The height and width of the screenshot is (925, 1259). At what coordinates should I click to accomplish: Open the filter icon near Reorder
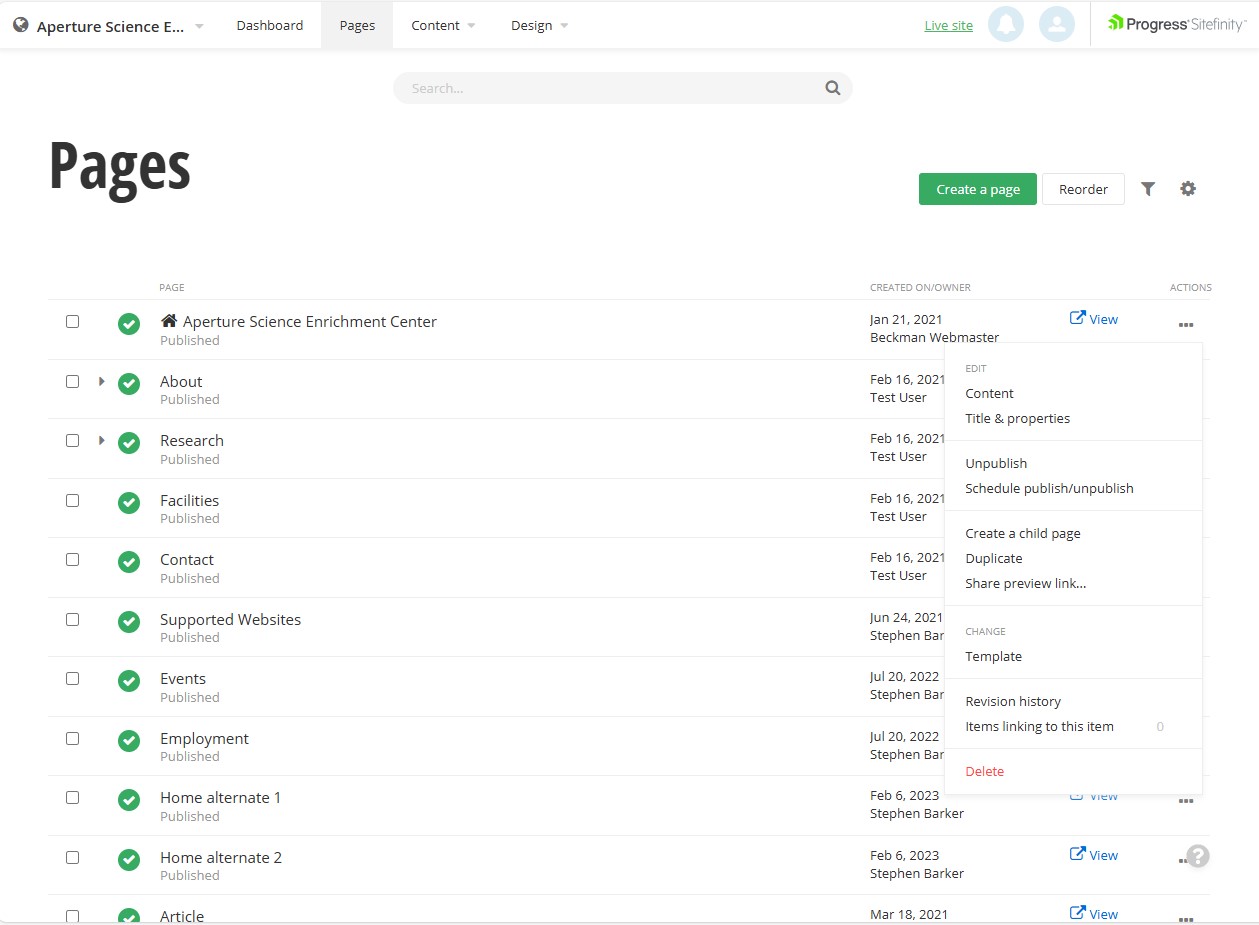(1147, 189)
